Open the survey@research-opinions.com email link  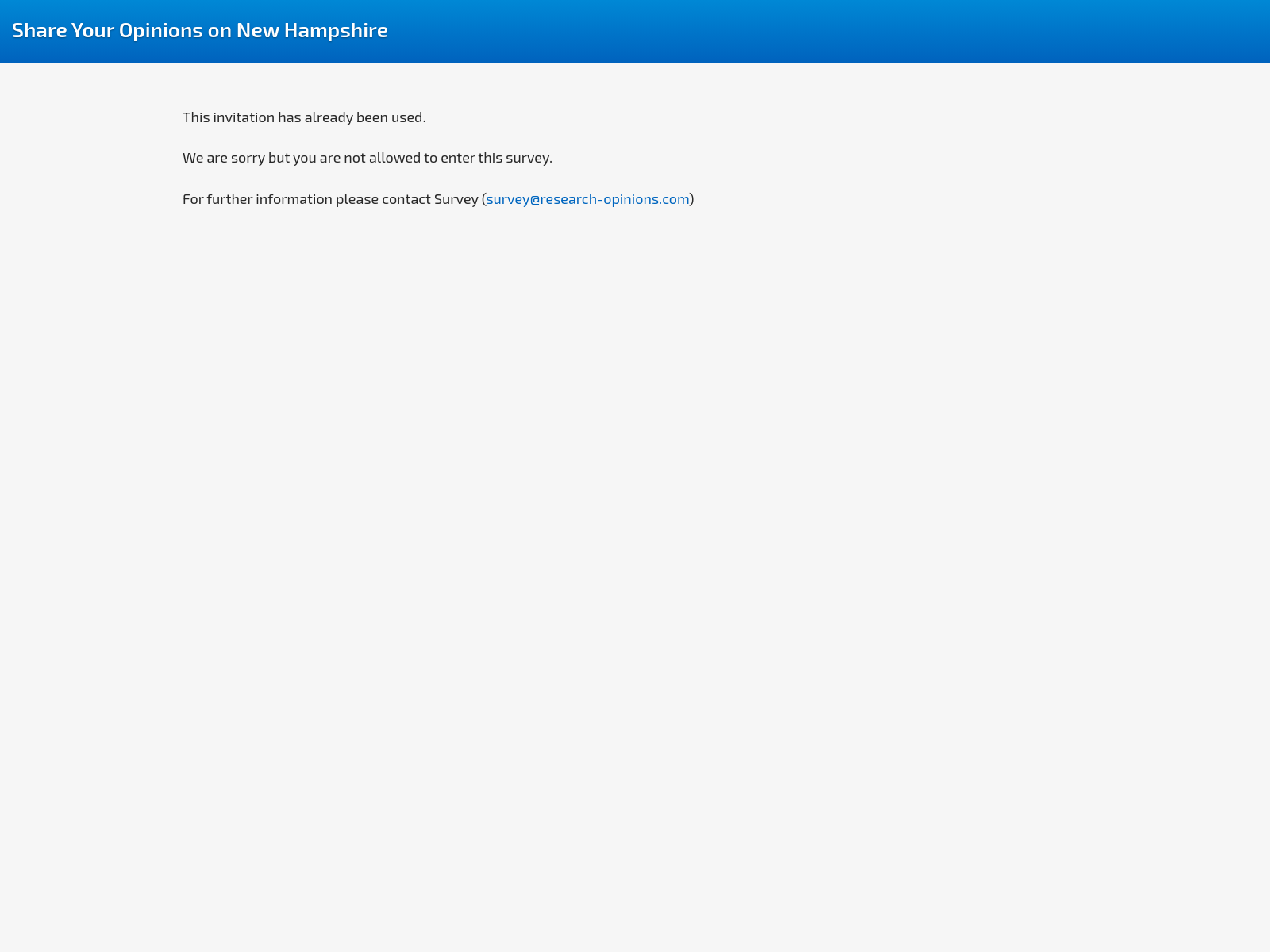click(x=587, y=199)
